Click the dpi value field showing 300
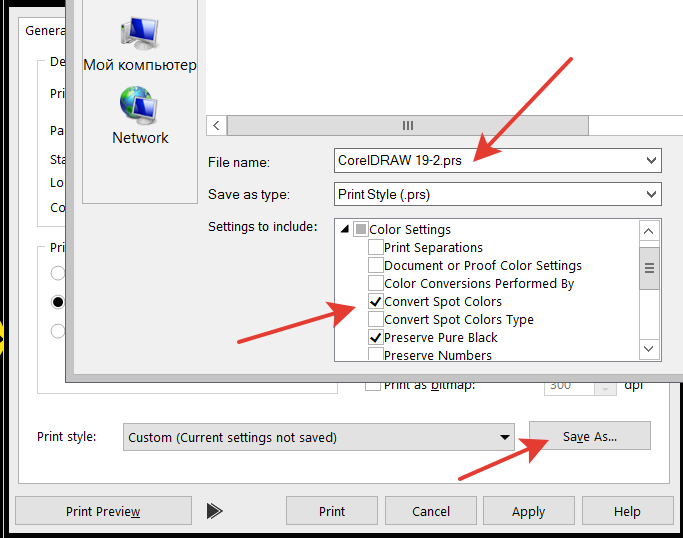Image resolution: width=683 pixels, height=538 pixels. (569, 388)
